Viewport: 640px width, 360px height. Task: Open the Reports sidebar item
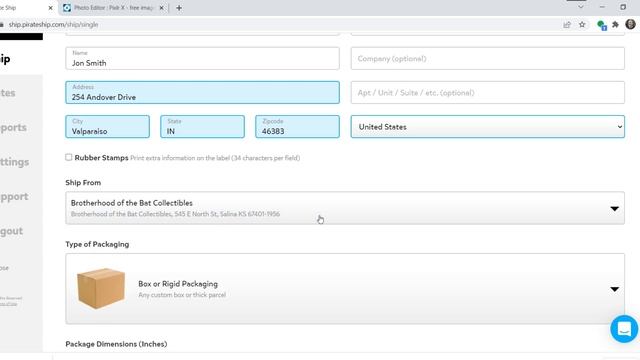(x=13, y=127)
